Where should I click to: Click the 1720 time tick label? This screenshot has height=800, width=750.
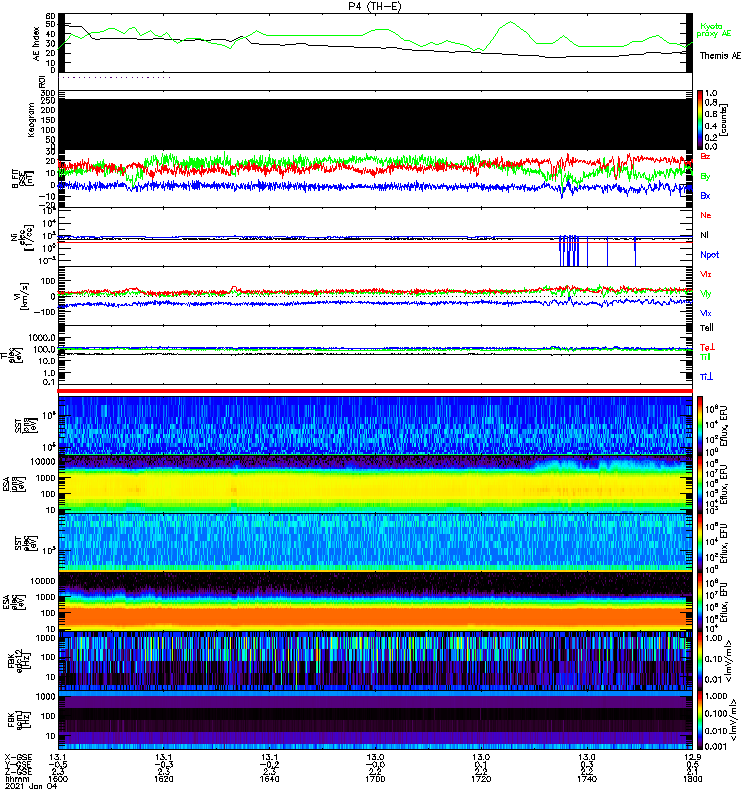tap(481, 779)
